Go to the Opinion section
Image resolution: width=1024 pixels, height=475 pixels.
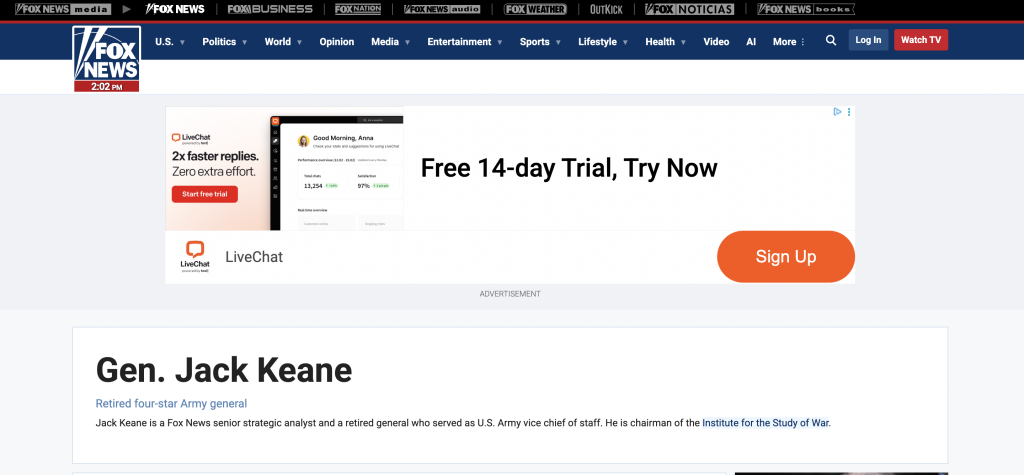pos(336,41)
